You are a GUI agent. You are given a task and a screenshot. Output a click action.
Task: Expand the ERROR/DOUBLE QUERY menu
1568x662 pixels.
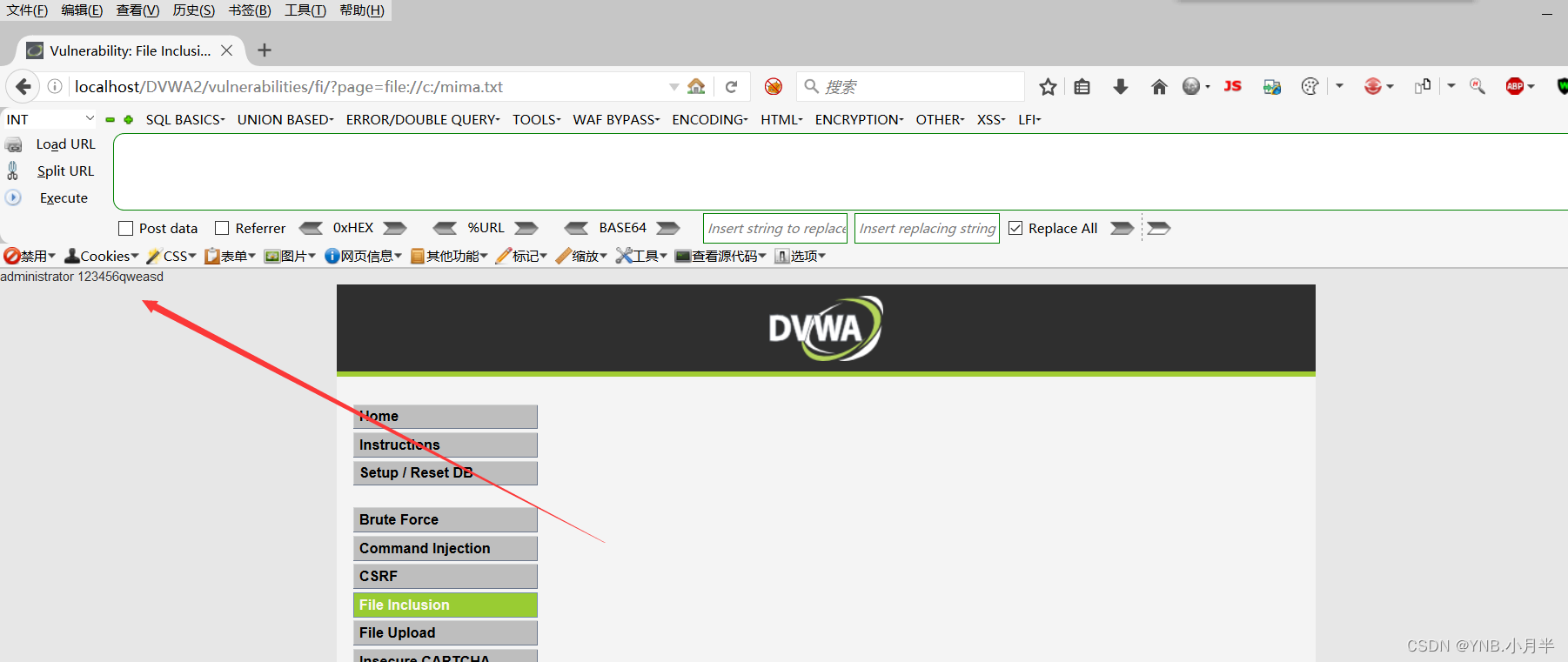pos(423,119)
